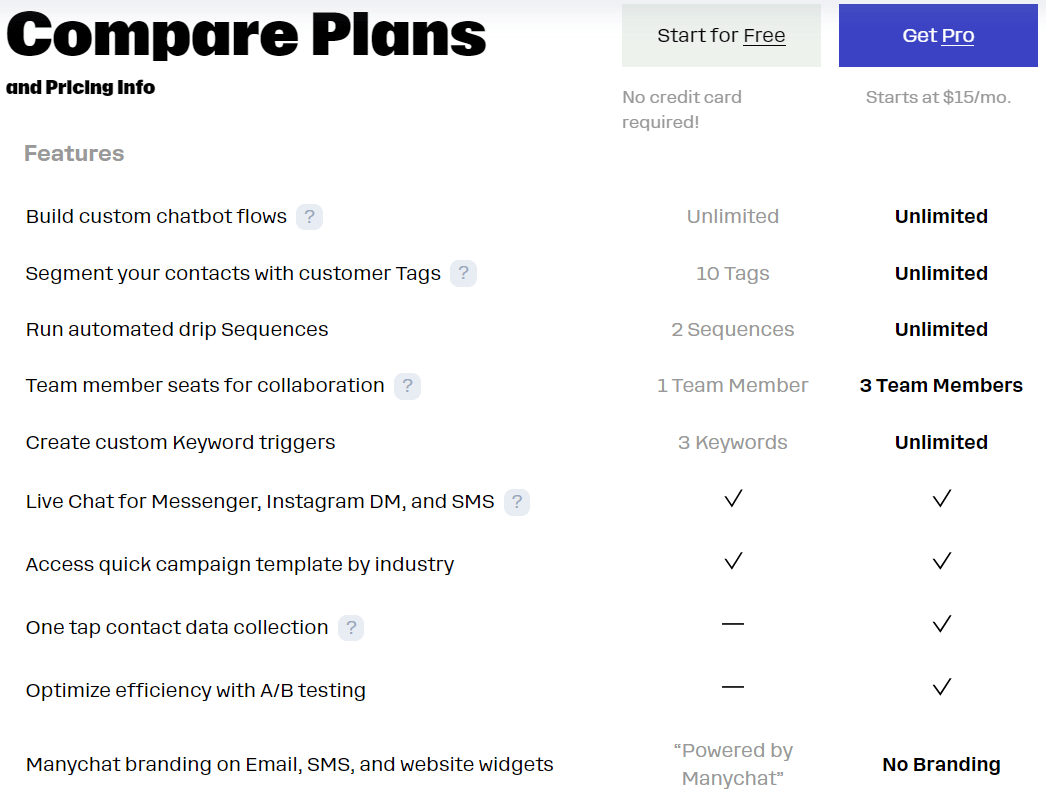
Task: Show help for Team member seats
Action: click(x=408, y=386)
